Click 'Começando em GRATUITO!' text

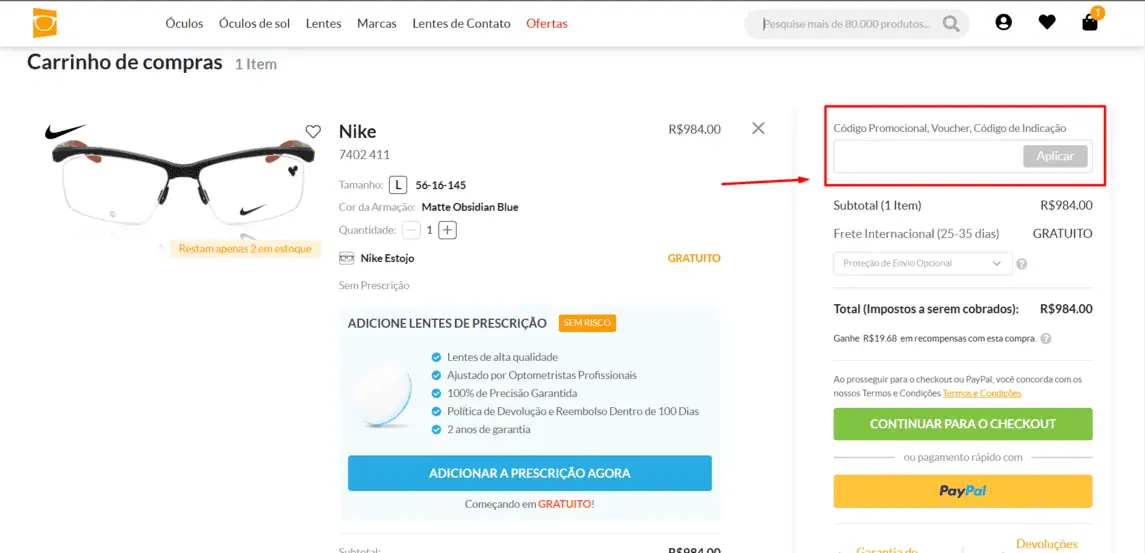pos(529,504)
